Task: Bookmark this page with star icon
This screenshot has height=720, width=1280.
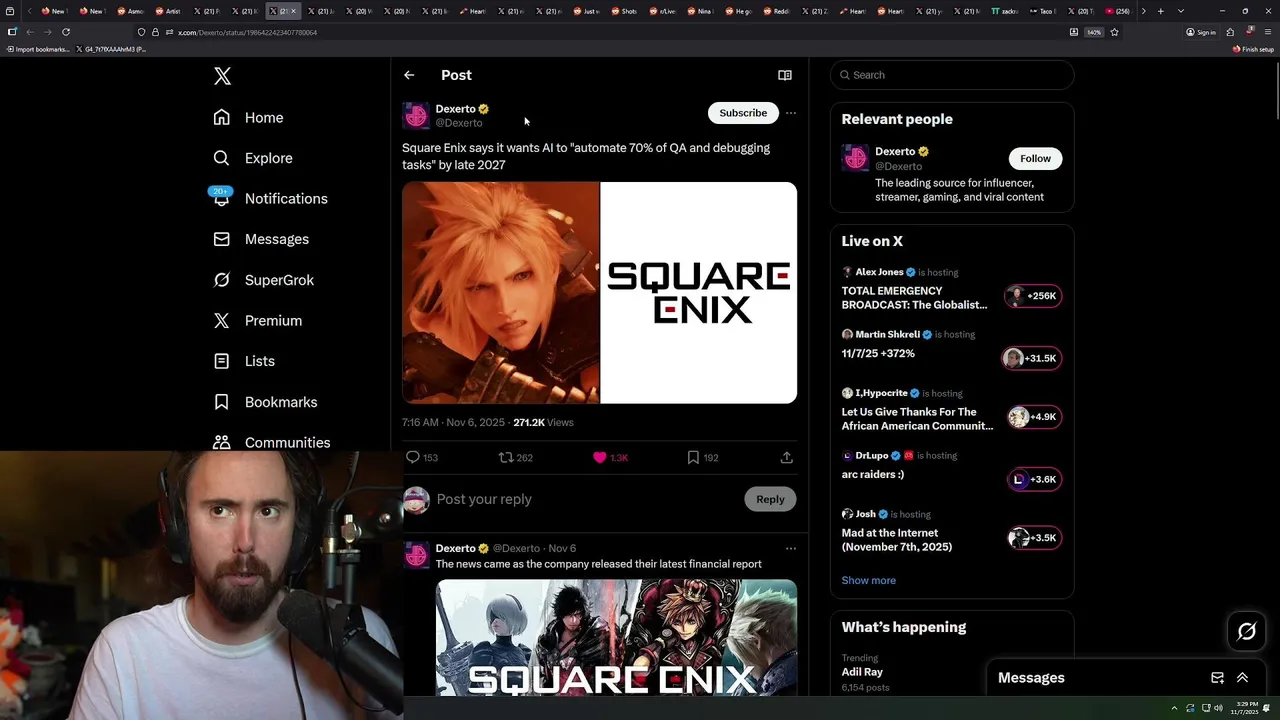Action: pos(1114,32)
